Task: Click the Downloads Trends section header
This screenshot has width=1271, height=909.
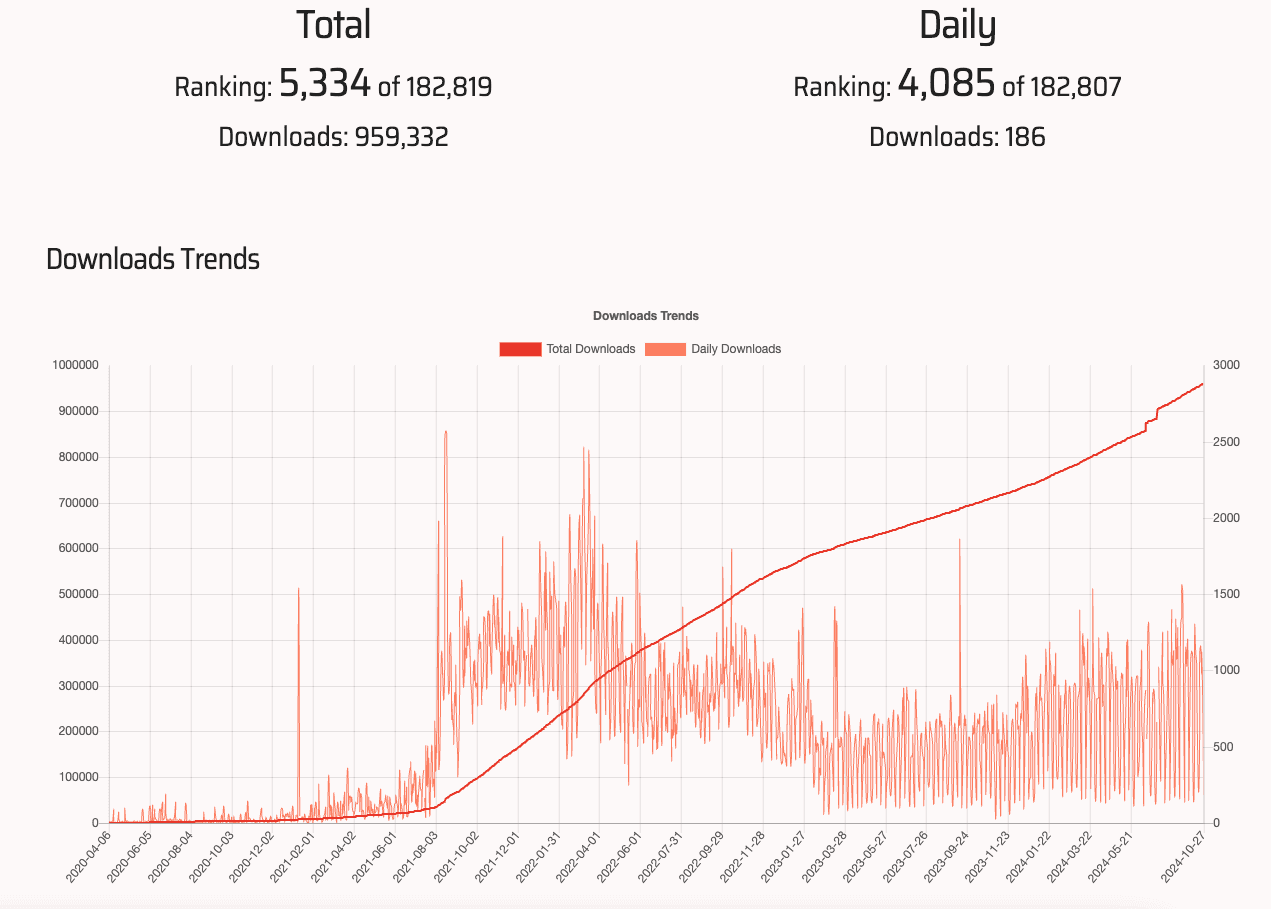Action: tap(152, 258)
